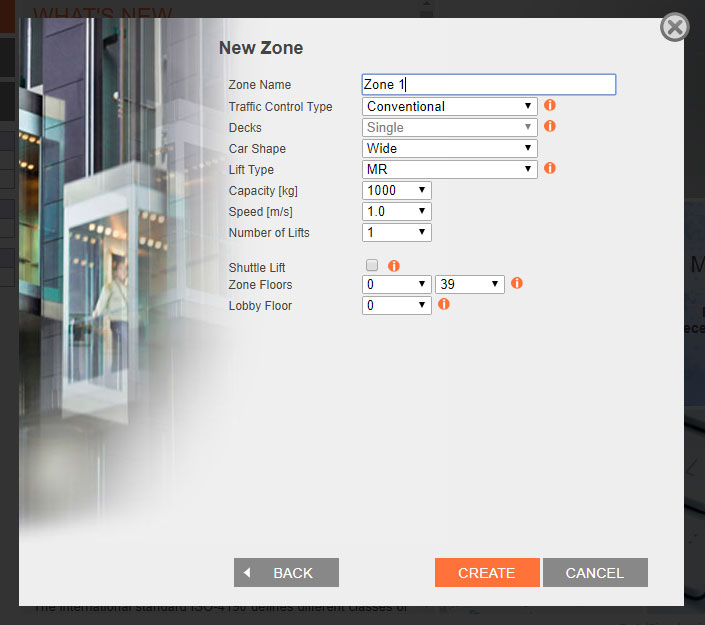Screen dimensions: 705x625
Task: Click info icon next to Zone Floors
Action: pyautogui.click(x=517, y=283)
